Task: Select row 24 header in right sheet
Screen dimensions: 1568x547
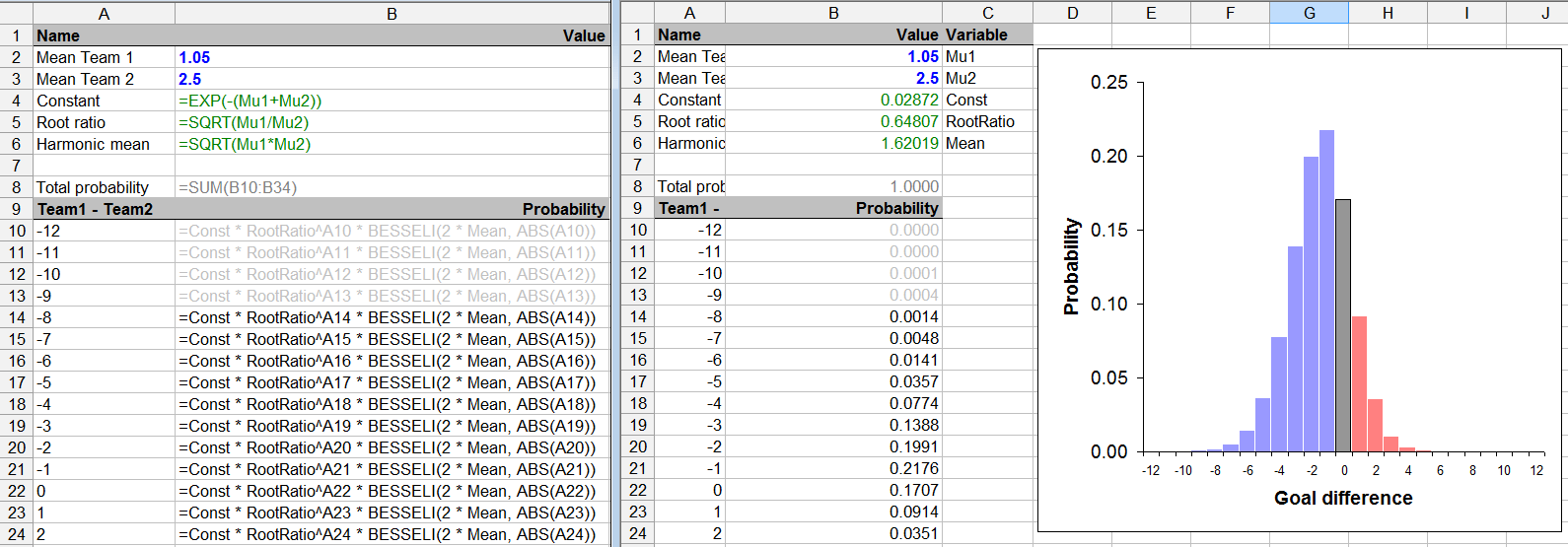Action: click(638, 533)
